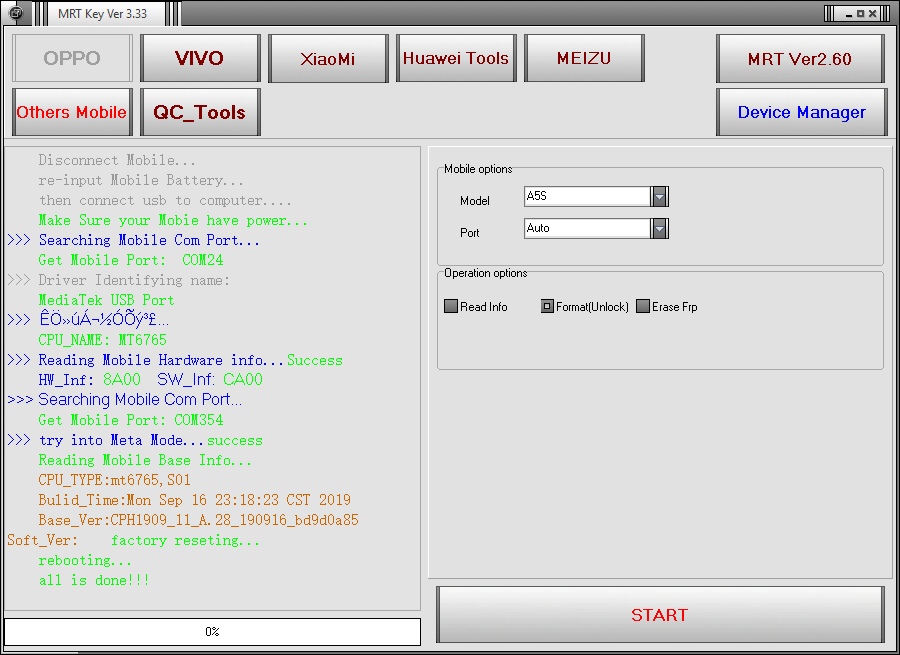Open the Device Manager
This screenshot has width=900, height=655.
801,112
